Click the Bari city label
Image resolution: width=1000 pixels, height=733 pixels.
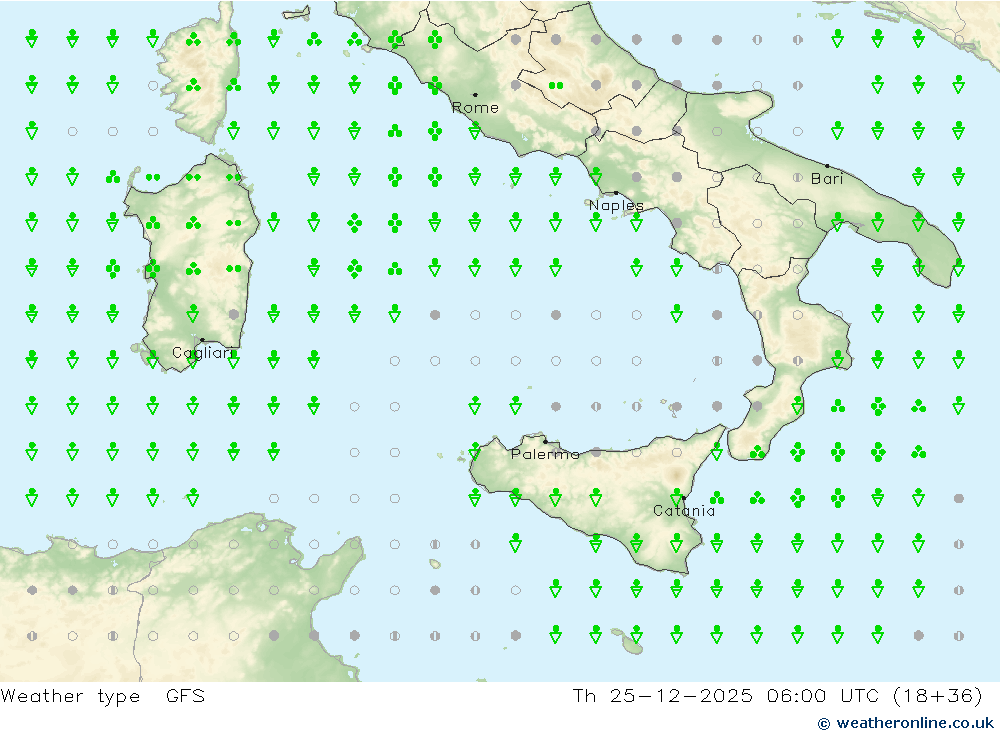[x=827, y=179]
